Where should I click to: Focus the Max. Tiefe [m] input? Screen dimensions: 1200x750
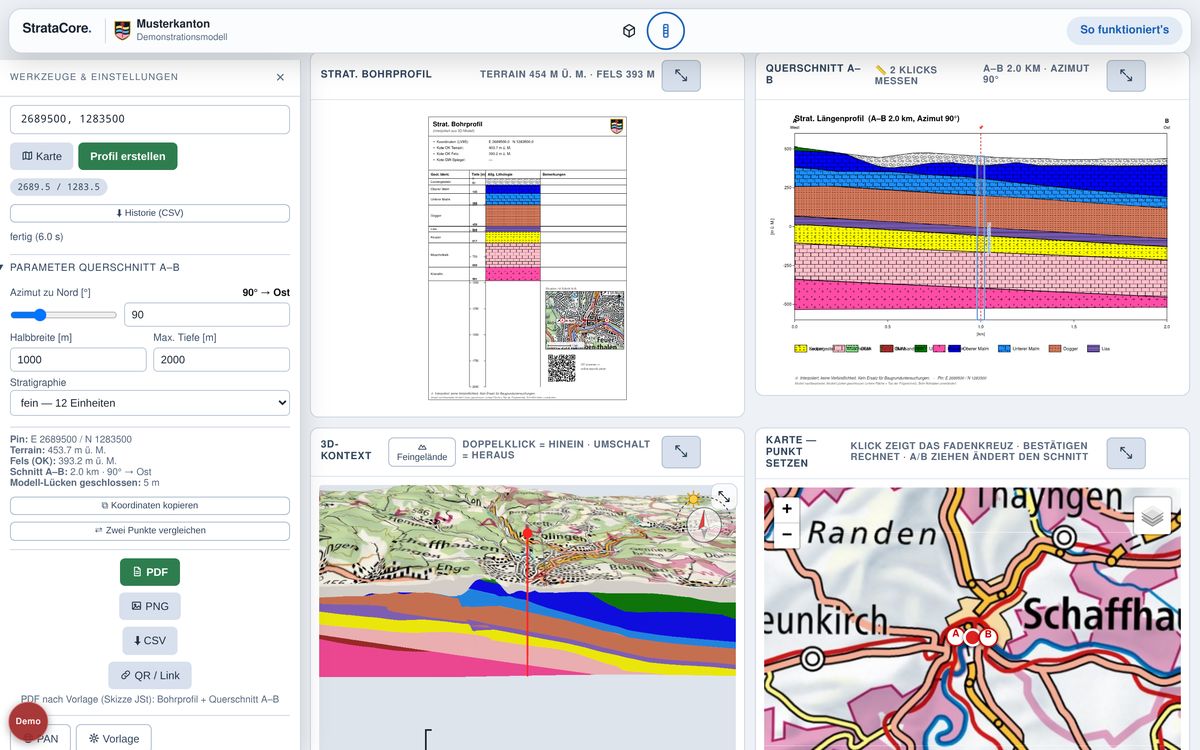[221, 359]
